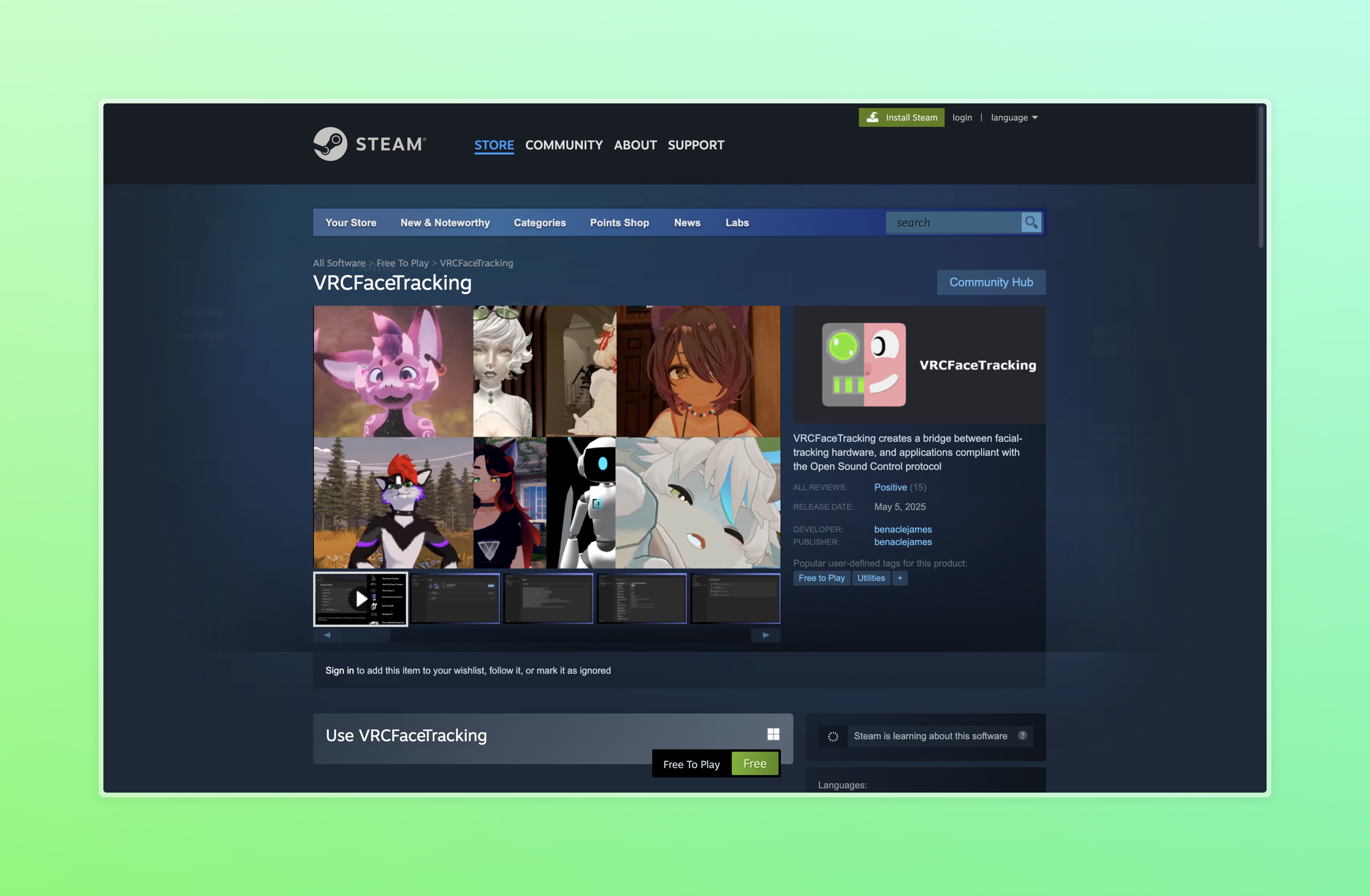Select the second screenshot thumbnail
The height and width of the screenshot is (896, 1370).
coord(455,598)
